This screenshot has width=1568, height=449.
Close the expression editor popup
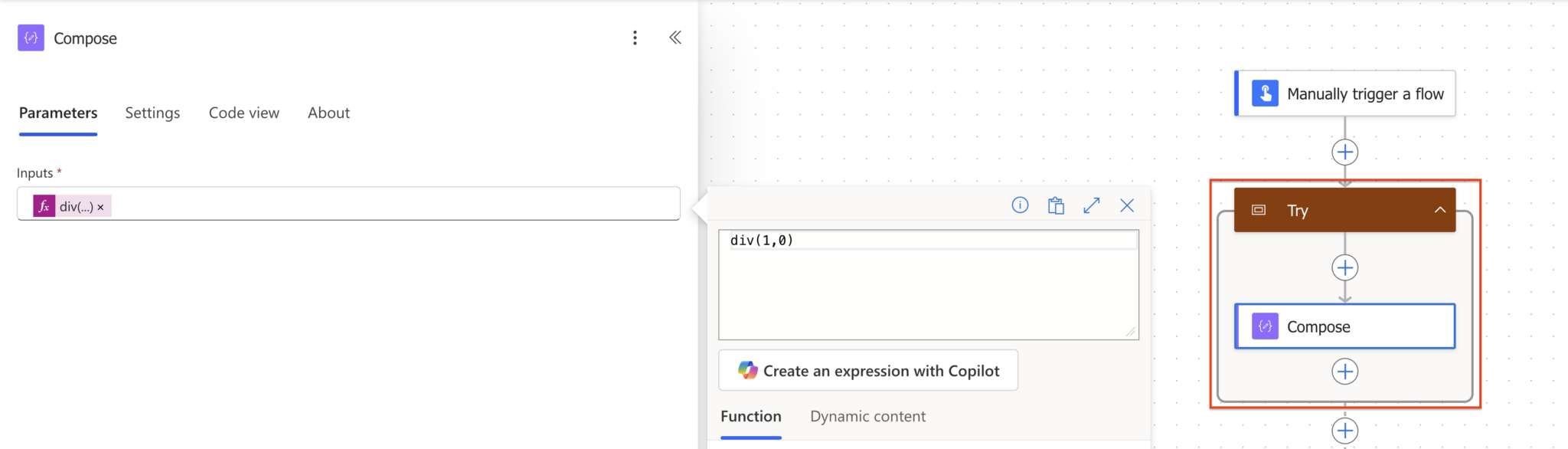point(1127,205)
